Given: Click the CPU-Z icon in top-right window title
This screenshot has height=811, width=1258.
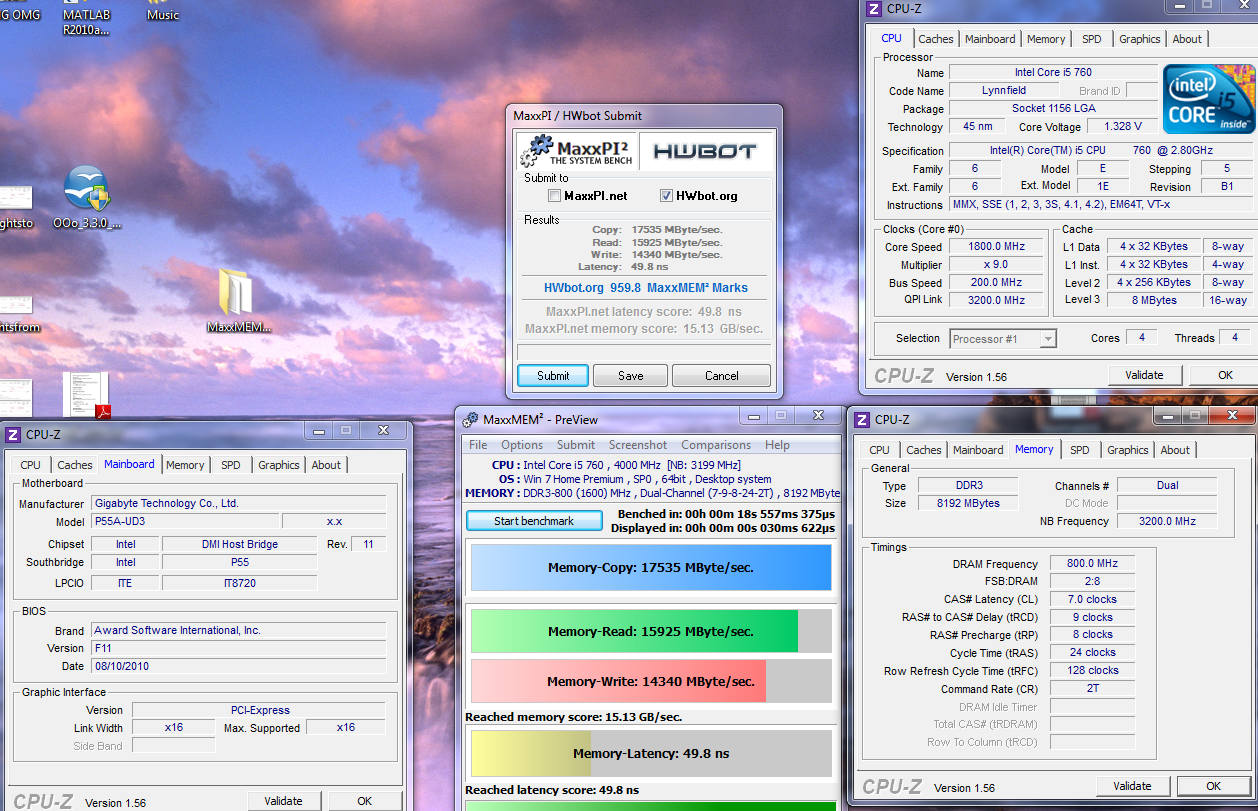Looking at the screenshot, I should (874, 9).
